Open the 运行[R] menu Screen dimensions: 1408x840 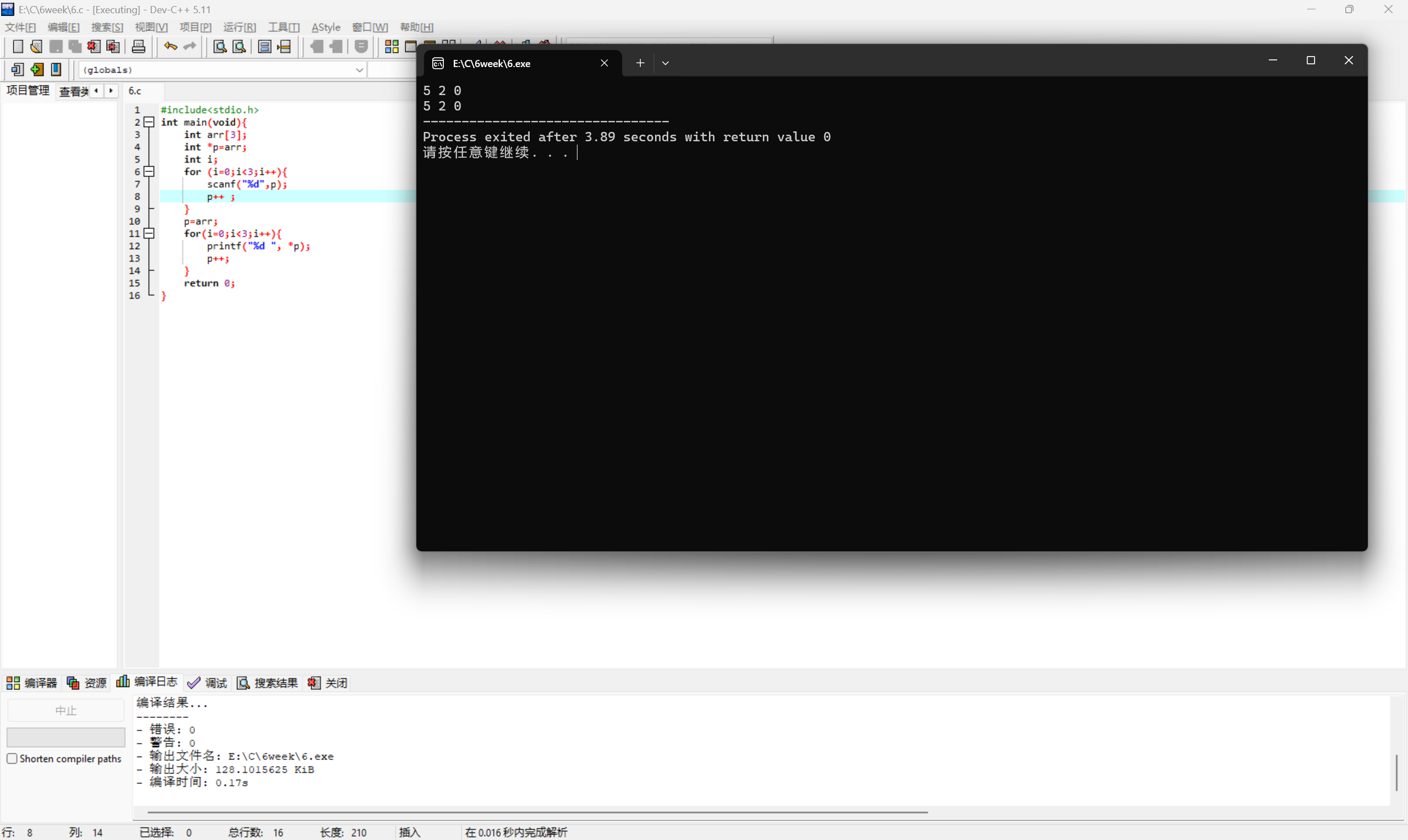pyautogui.click(x=239, y=27)
